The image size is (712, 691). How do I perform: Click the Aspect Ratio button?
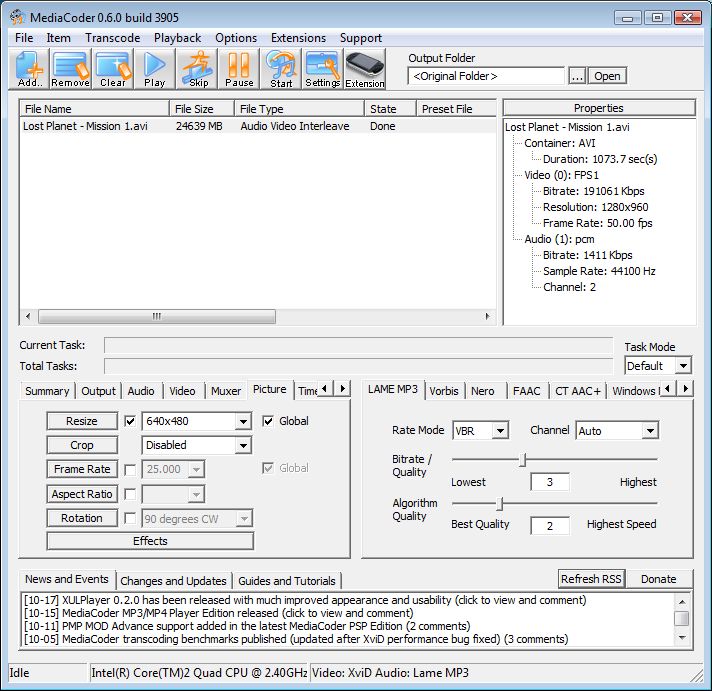point(82,494)
